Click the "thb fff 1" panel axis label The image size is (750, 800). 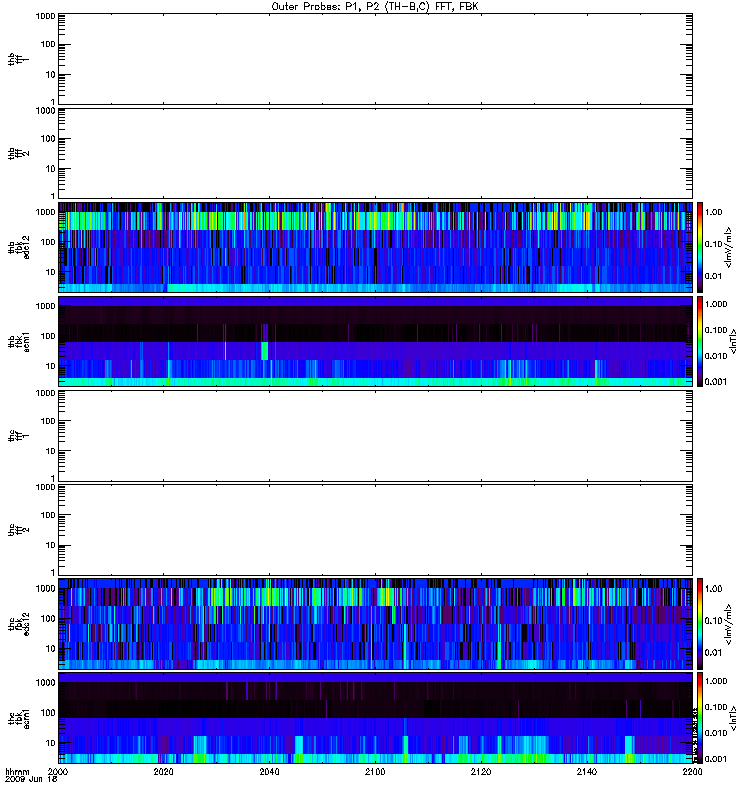pos(18,59)
